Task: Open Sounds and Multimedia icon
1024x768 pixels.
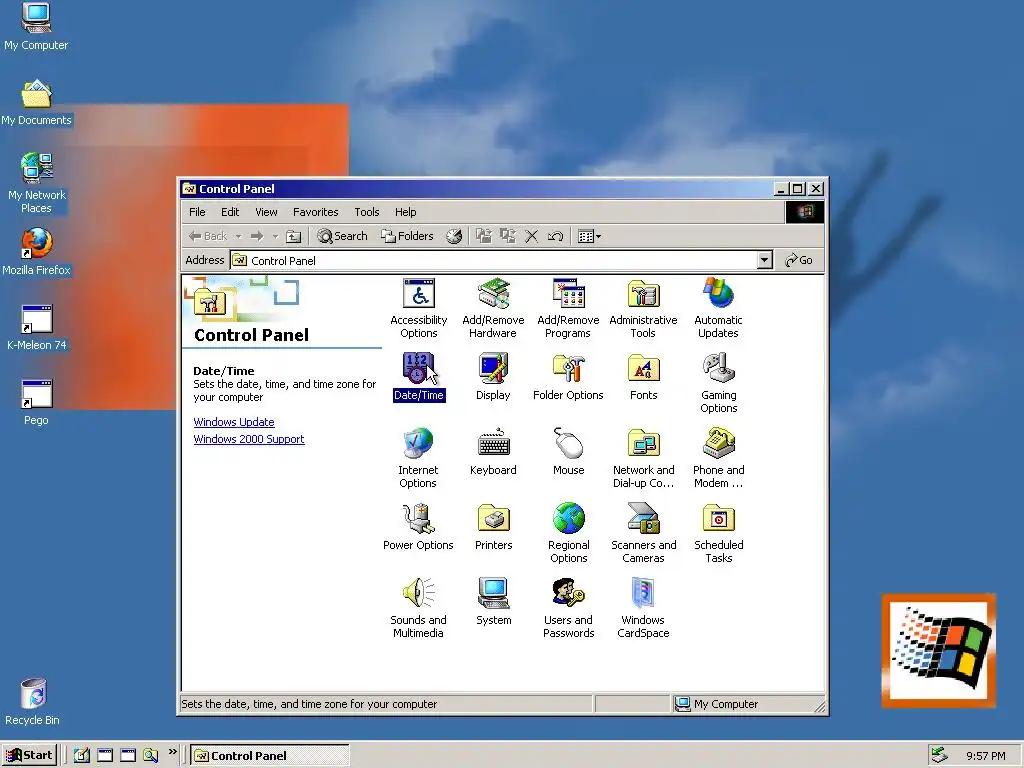Action: pyautogui.click(x=418, y=609)
